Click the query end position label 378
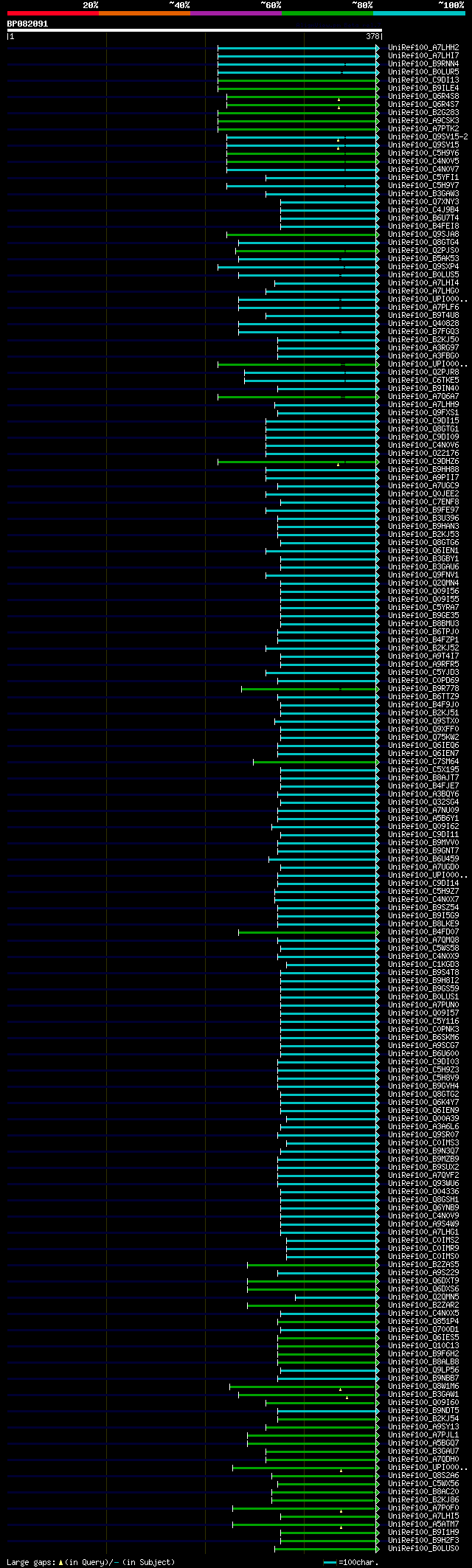 (x=372, y=36)
